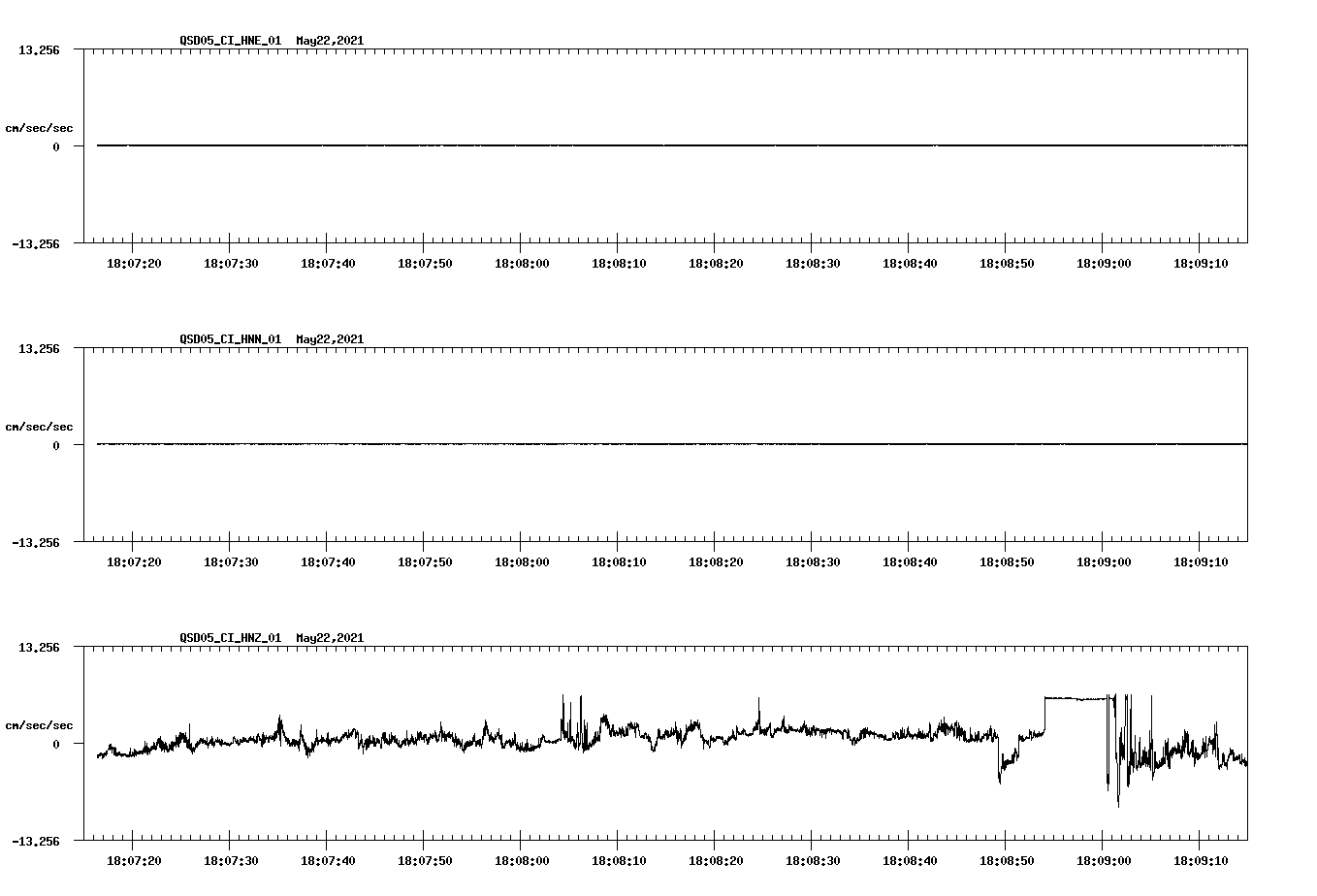The image size is (1317, 896).
Task: Select the QSD05_CI_HNZ_01 channel title
Action: click(x=233, y=638)
